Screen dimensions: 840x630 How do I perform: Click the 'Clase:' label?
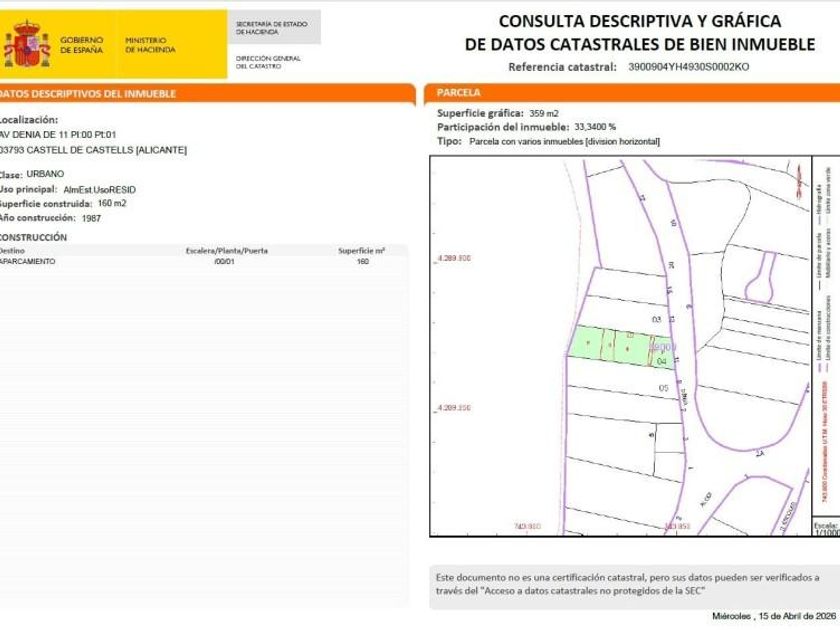[11, 175]
